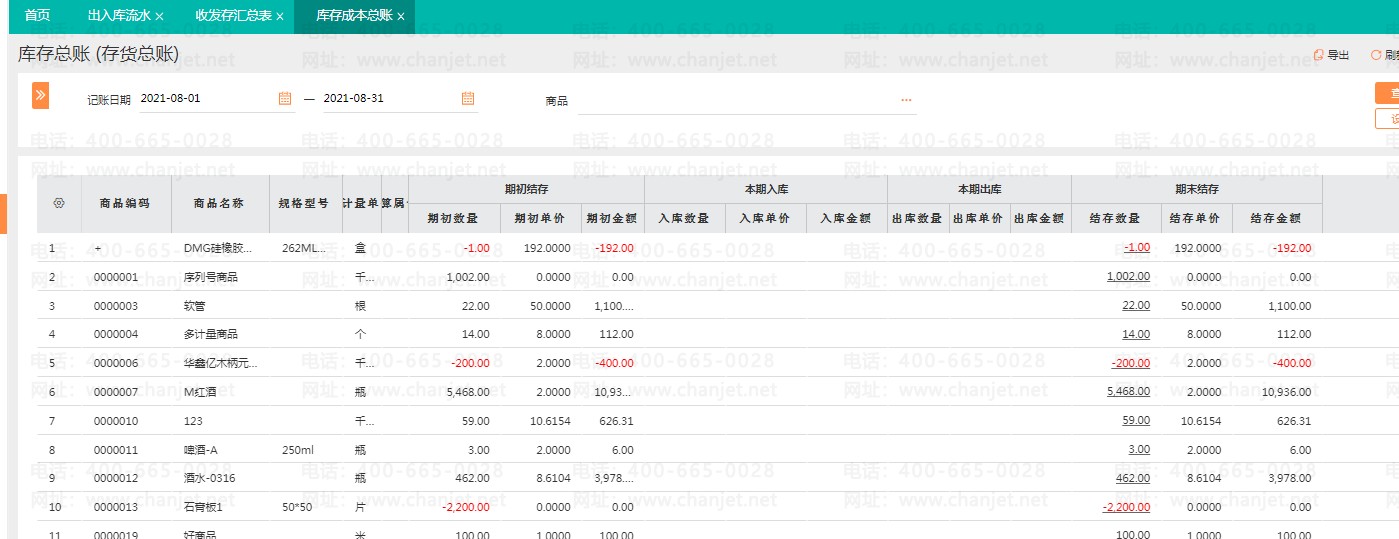
Task: Click the 期初金额 column header
Action: coord(612,217)
